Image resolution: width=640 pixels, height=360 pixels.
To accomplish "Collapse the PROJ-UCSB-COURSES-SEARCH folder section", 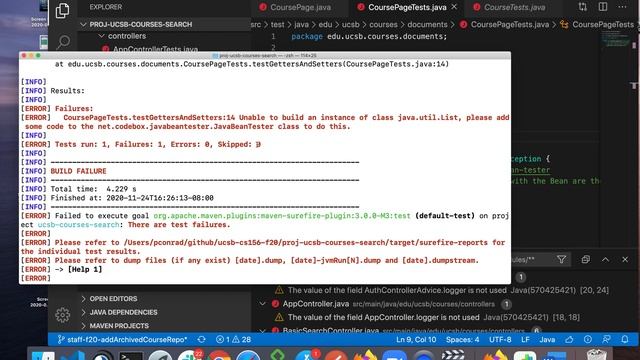I will click(84, 24).
